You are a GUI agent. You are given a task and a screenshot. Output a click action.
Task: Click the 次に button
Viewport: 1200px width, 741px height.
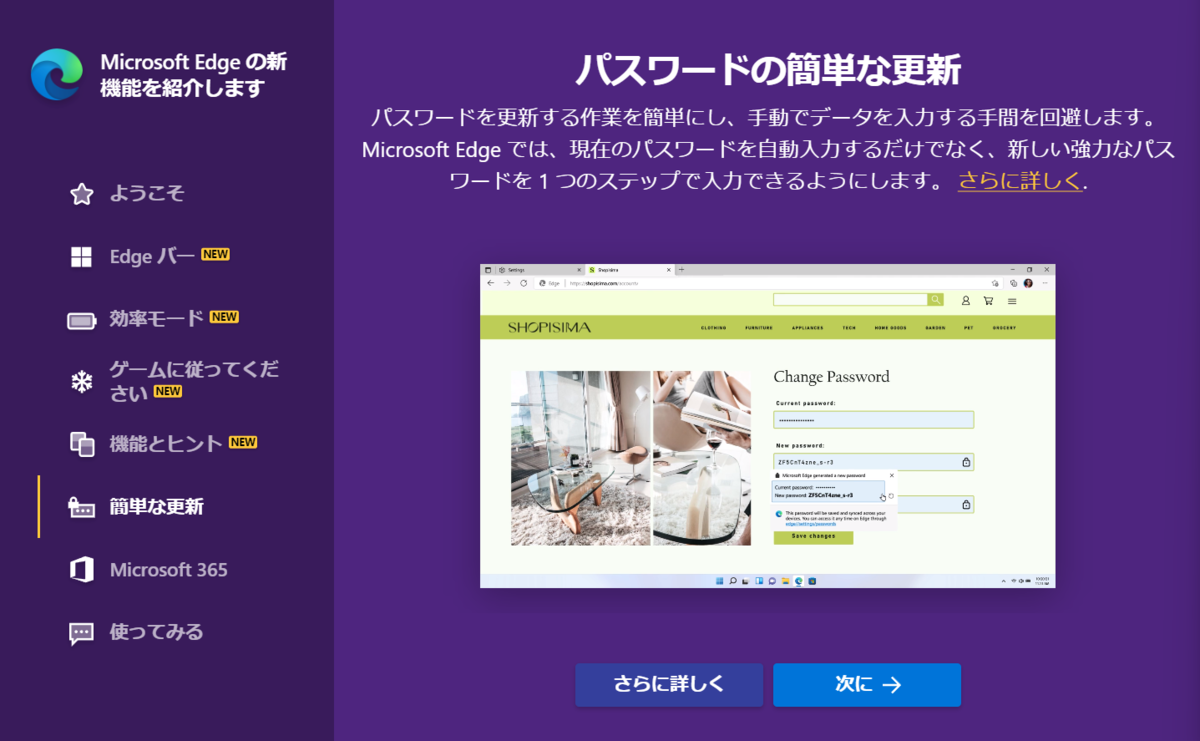[x=867, y=685]
